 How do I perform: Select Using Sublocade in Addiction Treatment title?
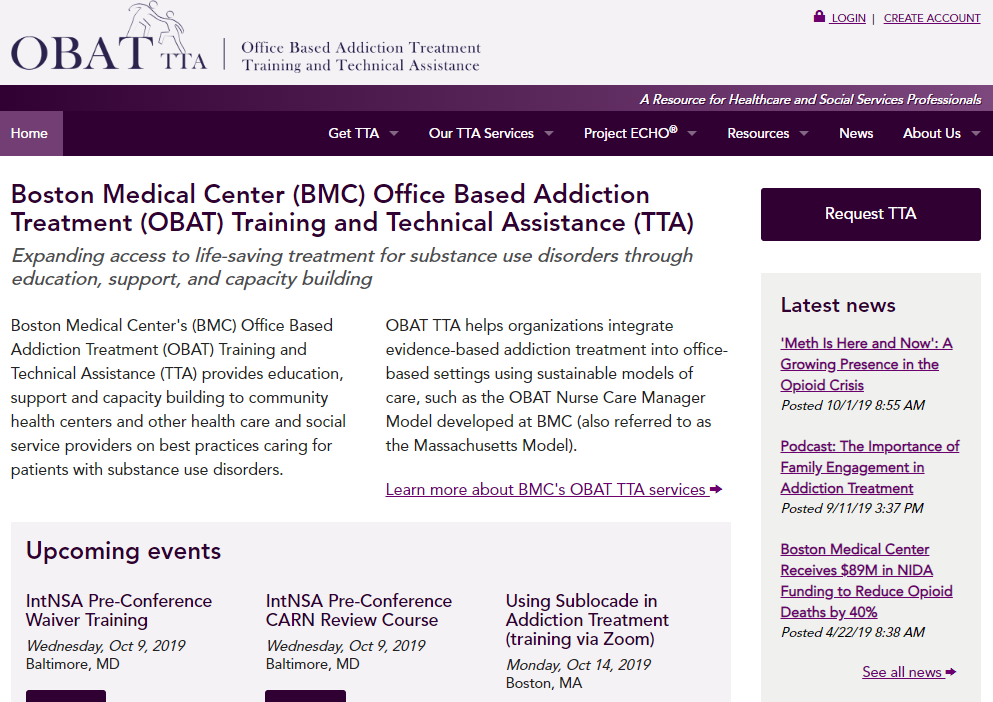587,620
